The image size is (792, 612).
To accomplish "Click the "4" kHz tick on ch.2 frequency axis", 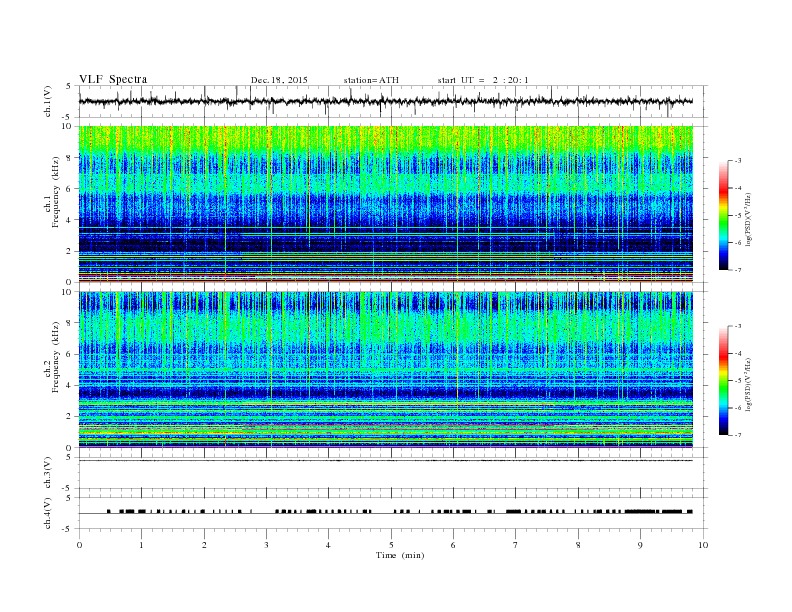I will point(70,385).
